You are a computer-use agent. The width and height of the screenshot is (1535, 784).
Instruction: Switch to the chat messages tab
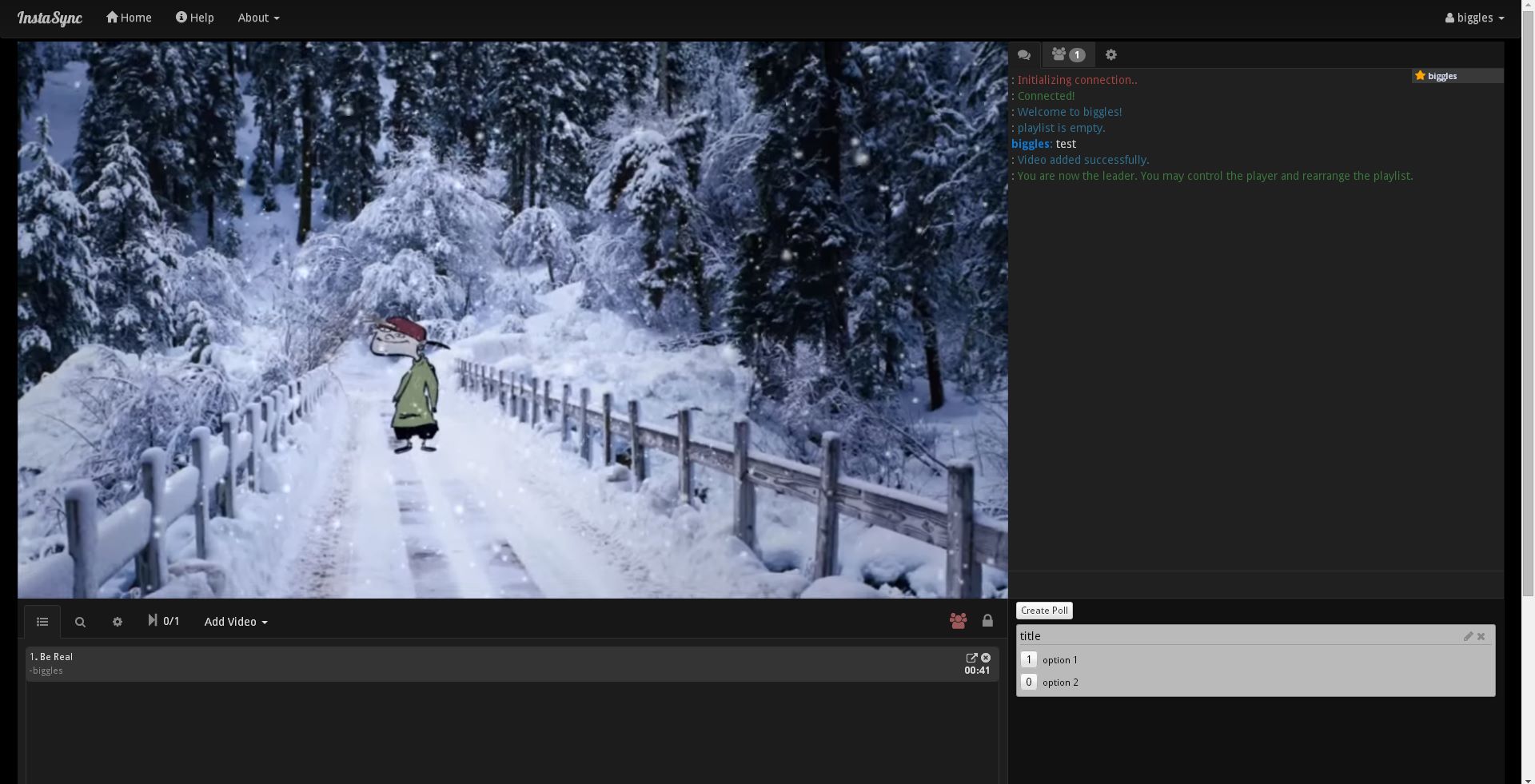pos(1024,55)
